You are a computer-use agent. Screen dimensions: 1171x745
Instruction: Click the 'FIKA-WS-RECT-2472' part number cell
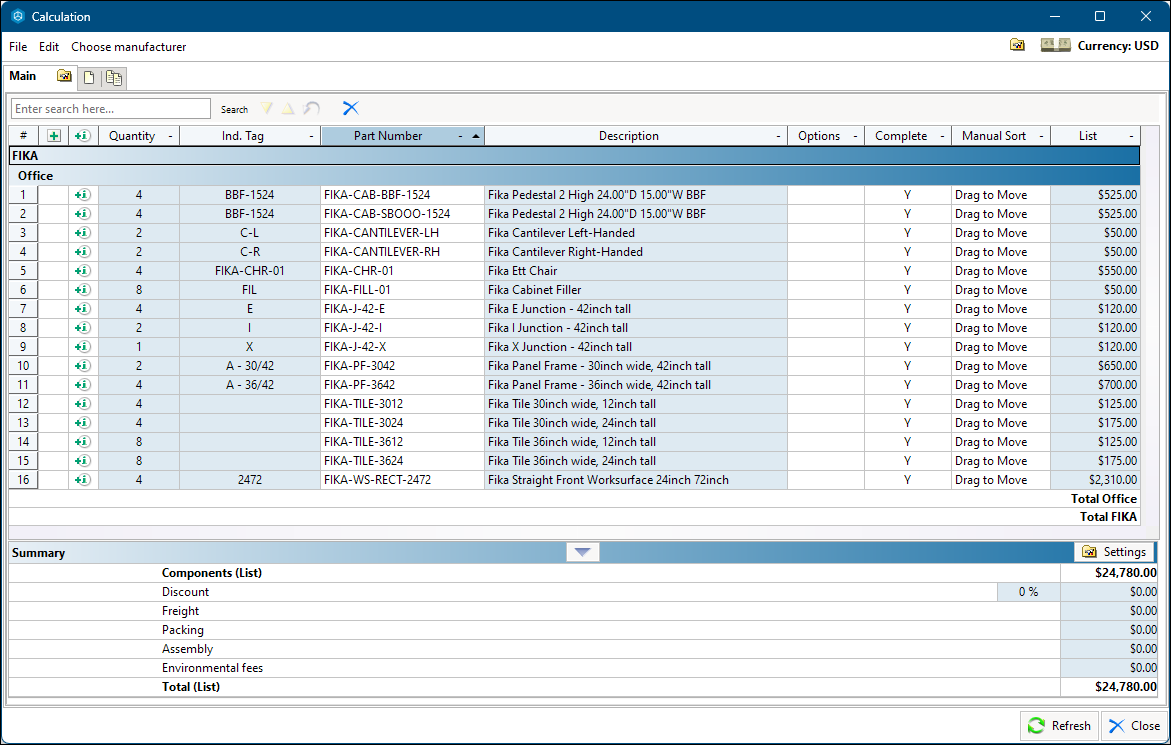(x=403, y=480)
